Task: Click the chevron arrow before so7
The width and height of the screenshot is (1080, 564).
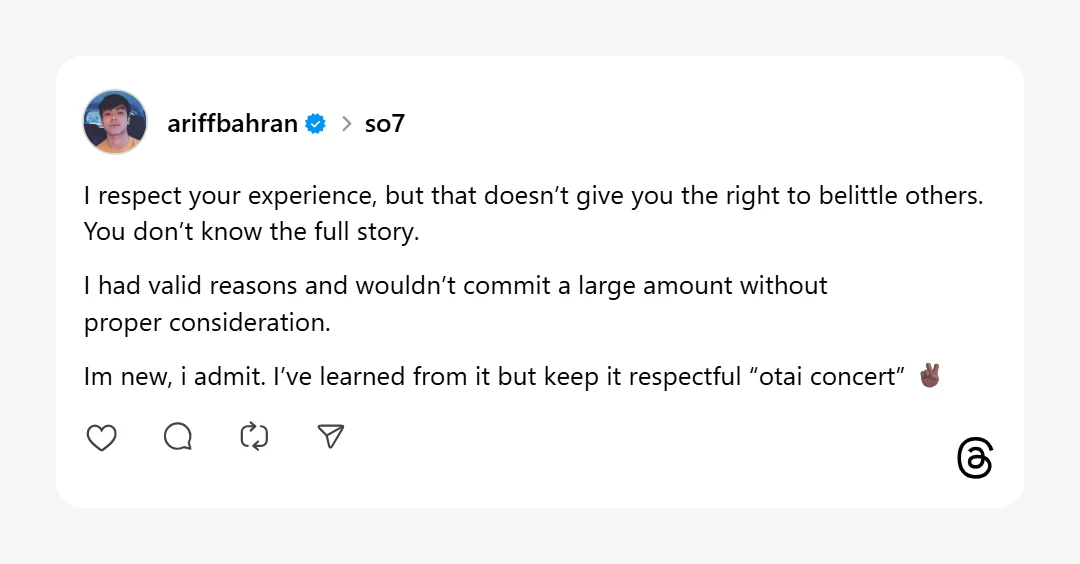Action: [346, 124]
